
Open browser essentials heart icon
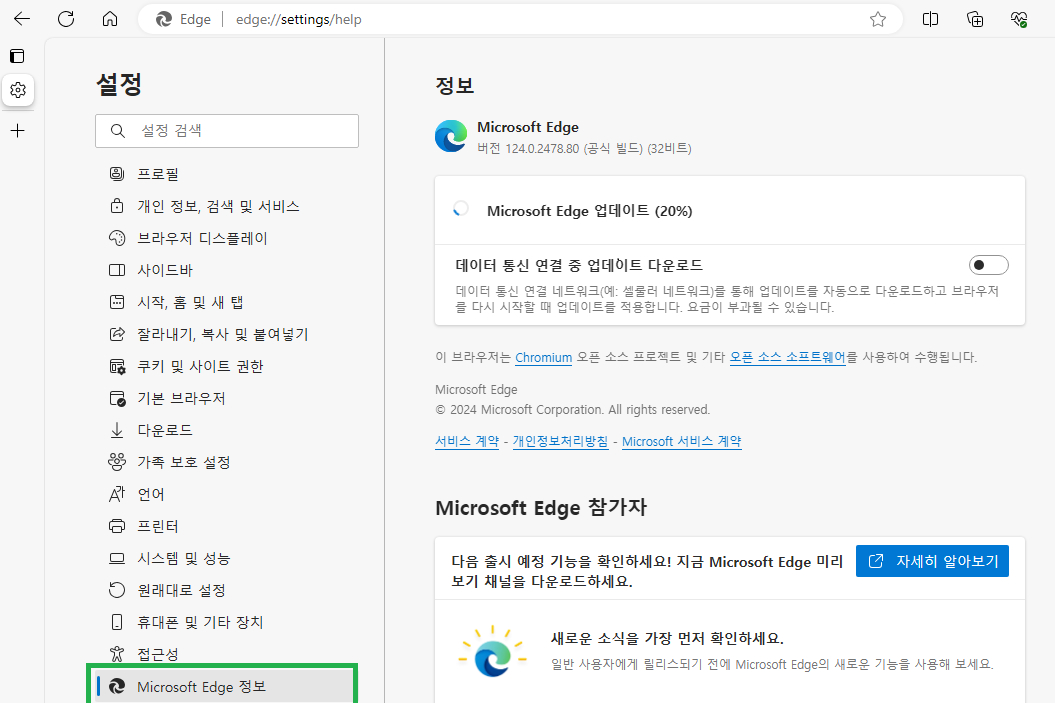(1019, 20)
